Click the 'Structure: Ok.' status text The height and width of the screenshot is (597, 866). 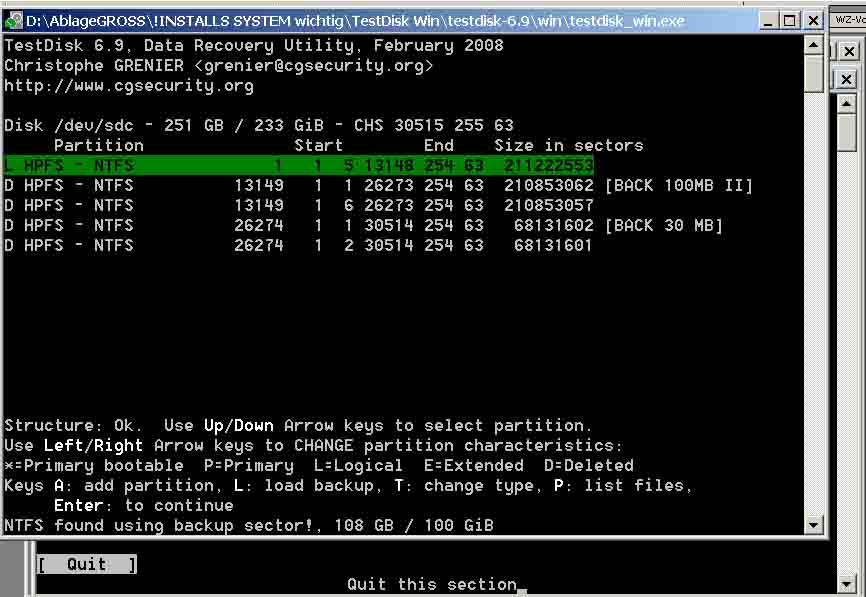(x=73, y=426)
